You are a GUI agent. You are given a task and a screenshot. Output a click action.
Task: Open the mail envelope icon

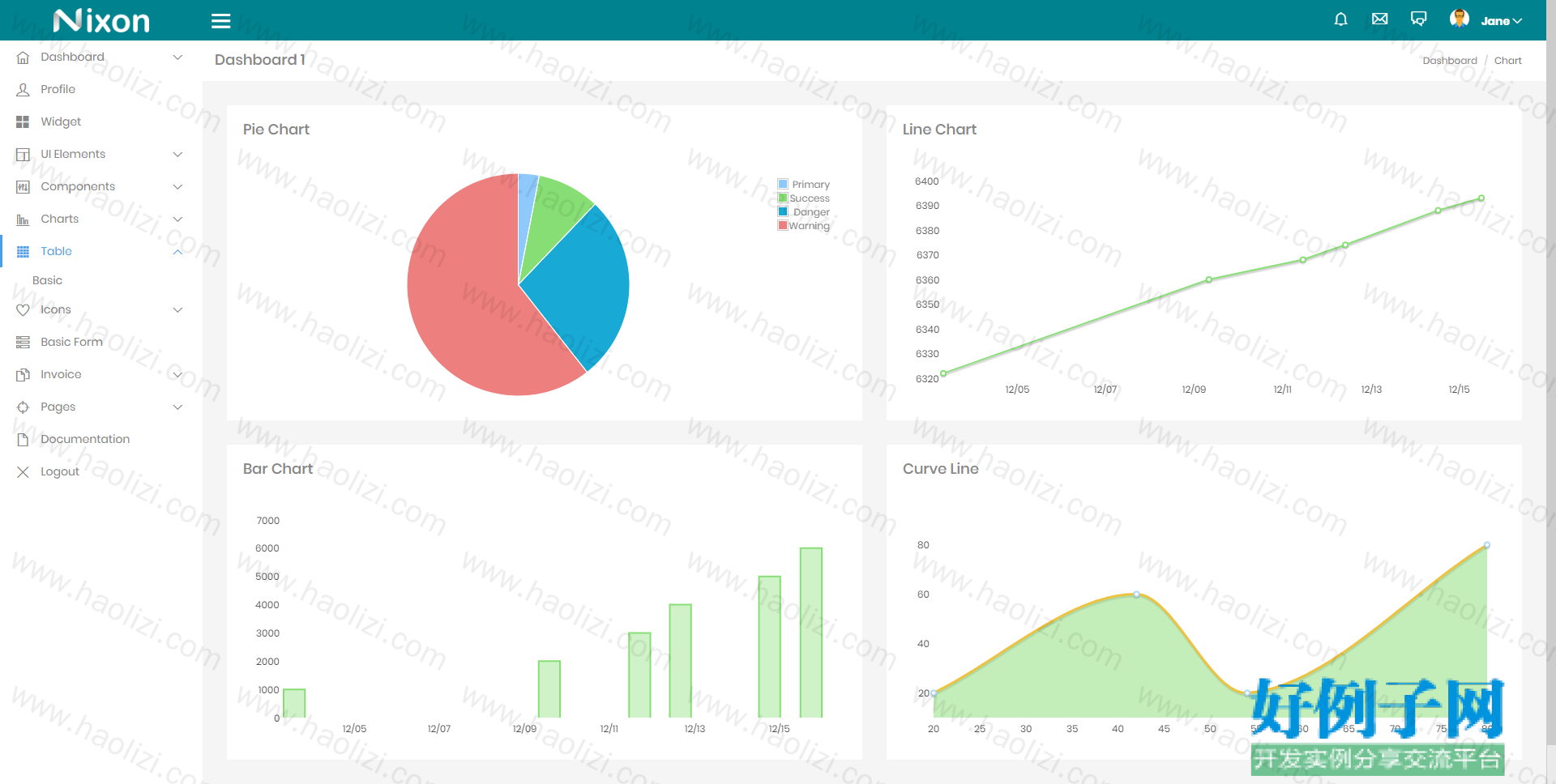(x=1379, y=19)
